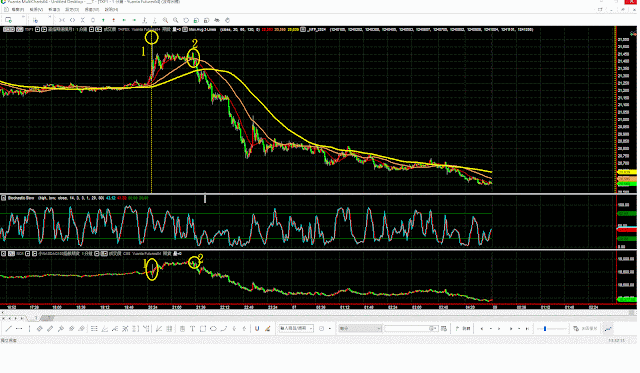
Task: Click the time axis at label 21:00
Action: tap(177, 307)
